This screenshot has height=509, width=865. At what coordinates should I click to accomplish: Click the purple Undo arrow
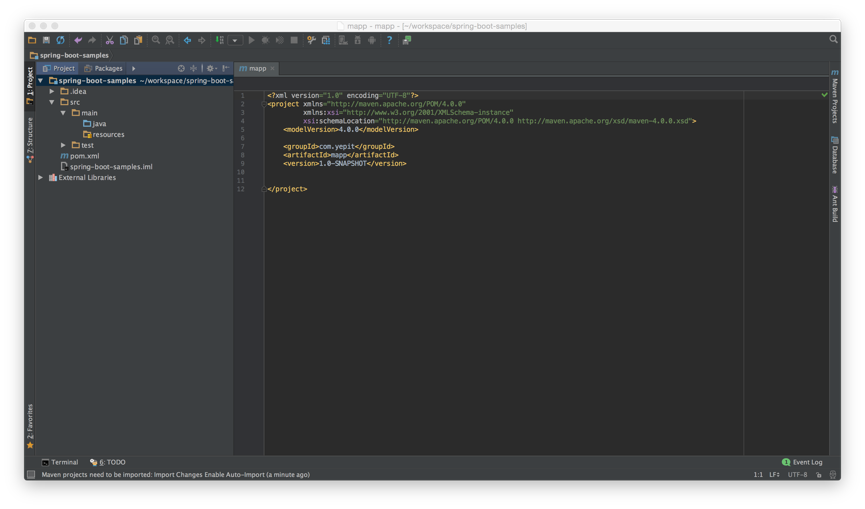click(x=78, y=40)
